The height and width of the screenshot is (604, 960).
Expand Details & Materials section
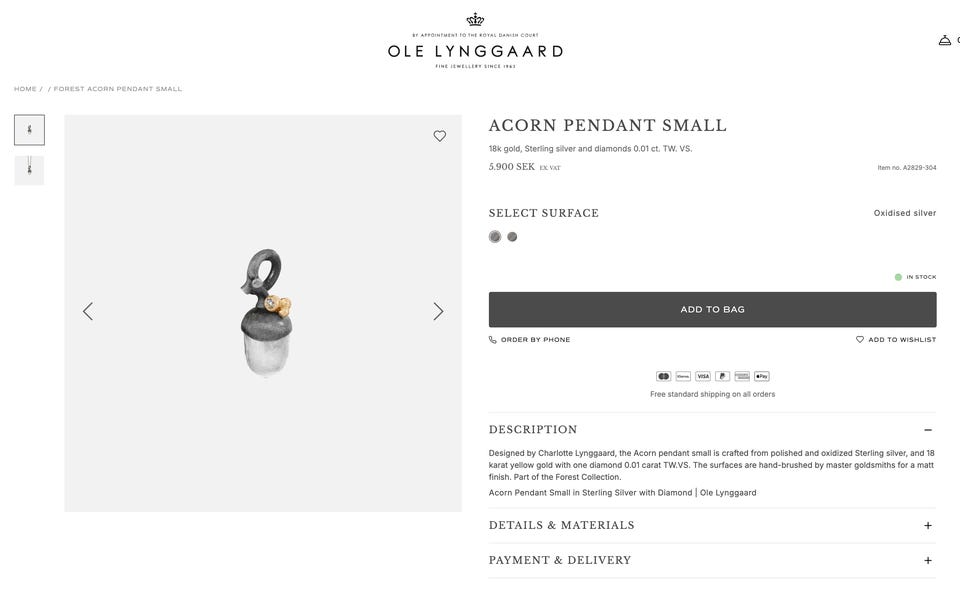928,526
